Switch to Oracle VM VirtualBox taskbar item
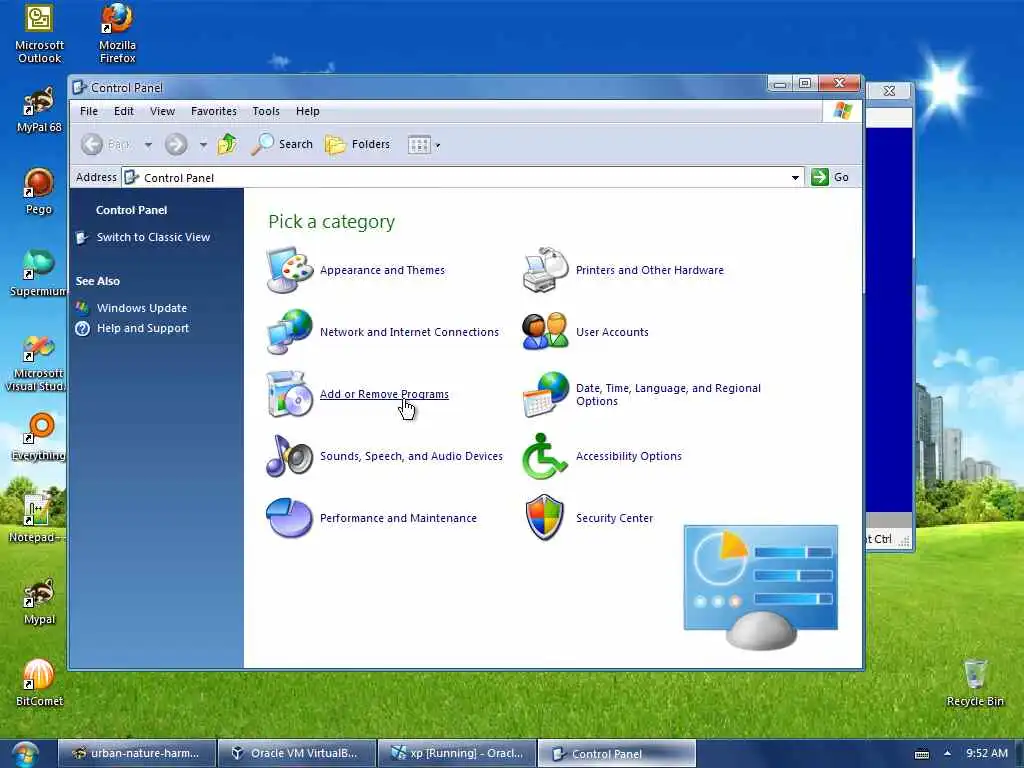This screenshot has height=768, width=1024. (297, 753)
